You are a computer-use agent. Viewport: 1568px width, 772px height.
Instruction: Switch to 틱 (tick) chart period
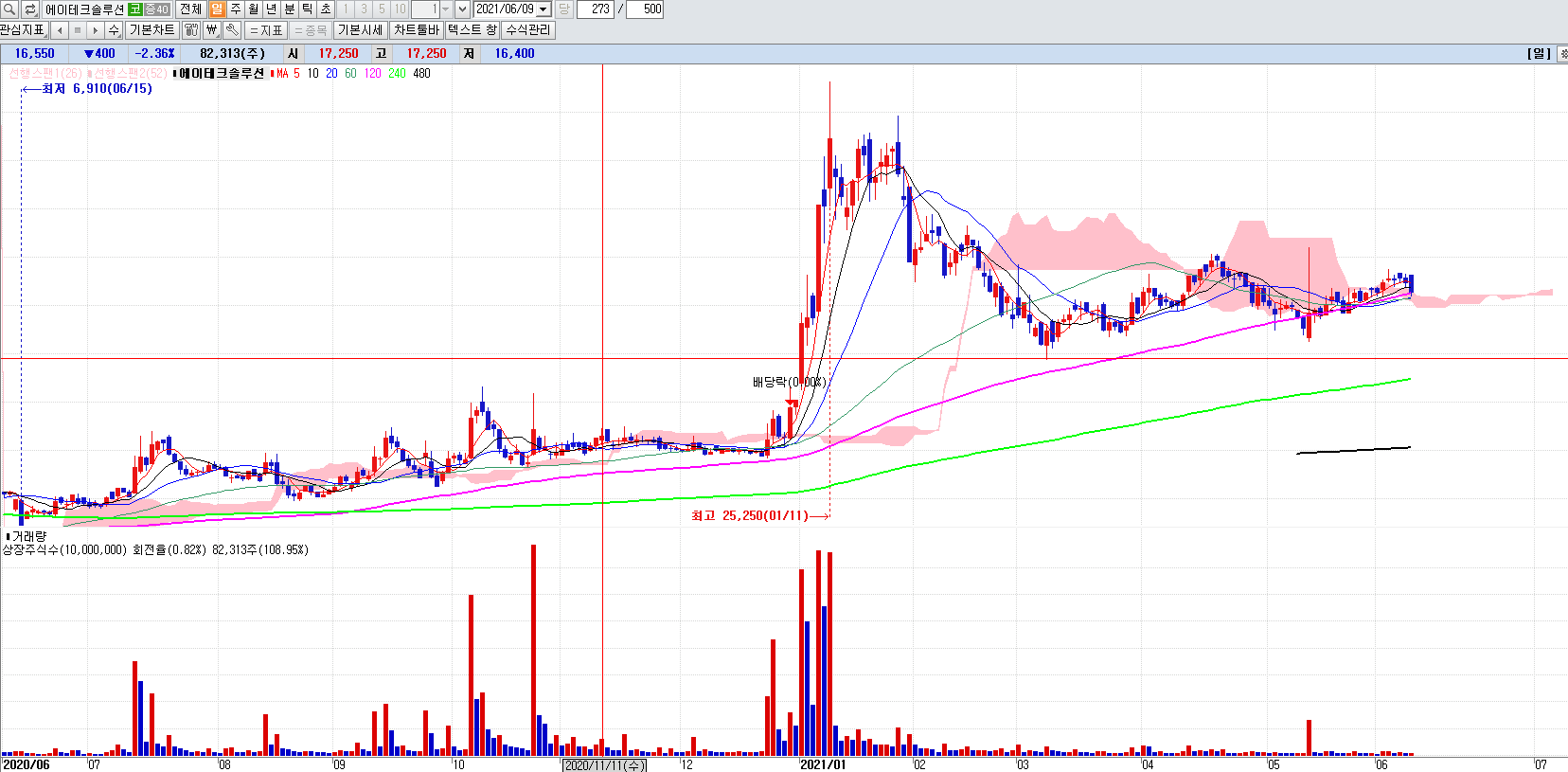(x=308, y=9)
